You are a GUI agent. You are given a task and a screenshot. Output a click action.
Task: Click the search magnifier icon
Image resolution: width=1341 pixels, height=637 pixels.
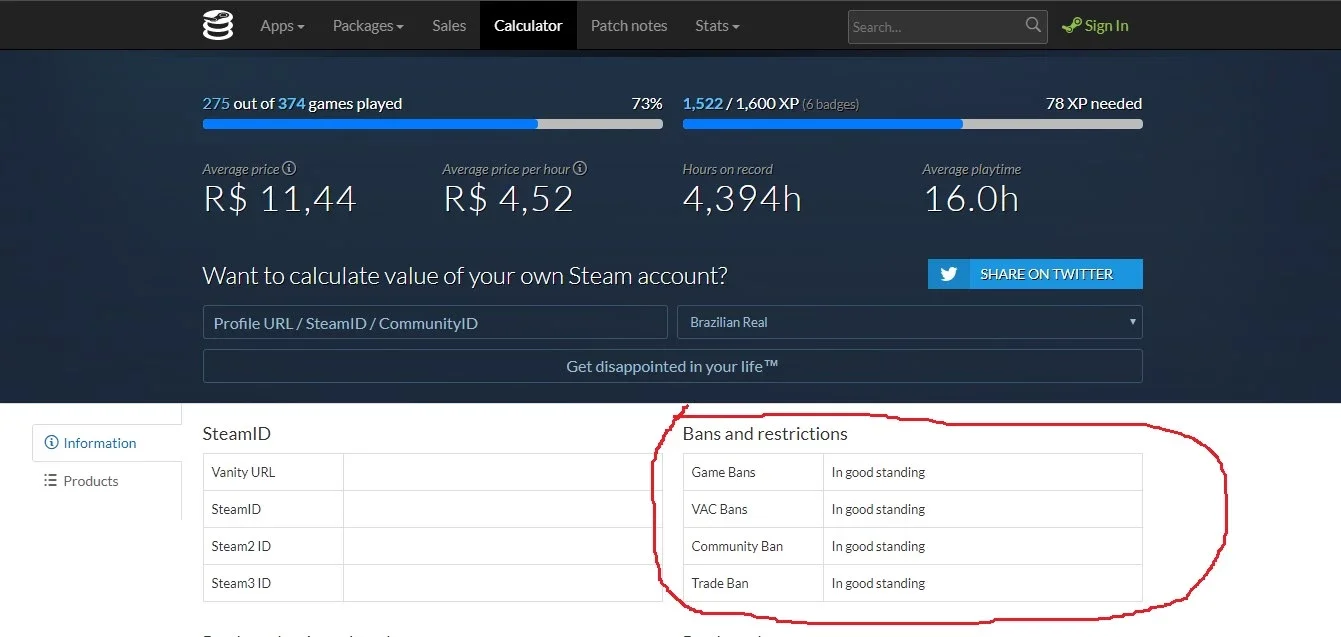(x=1033, y=25)
